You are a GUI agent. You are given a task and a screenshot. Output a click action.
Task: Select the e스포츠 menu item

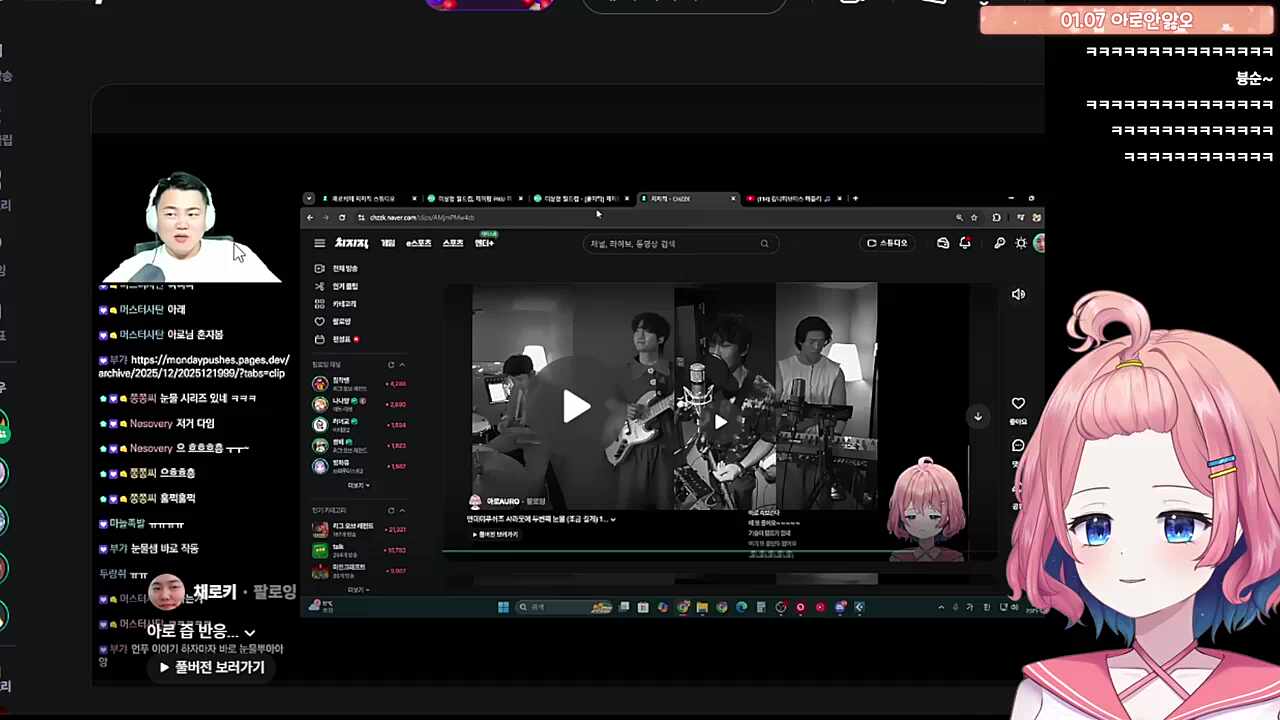click(419, 243)
